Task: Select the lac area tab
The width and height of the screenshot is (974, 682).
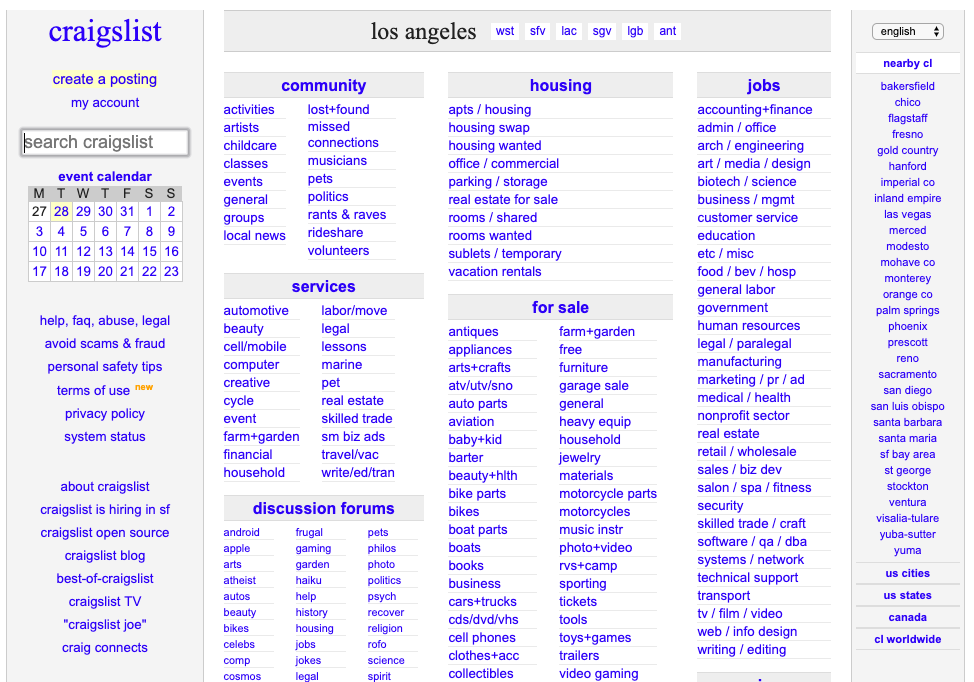Action: (x=569, y=31)
